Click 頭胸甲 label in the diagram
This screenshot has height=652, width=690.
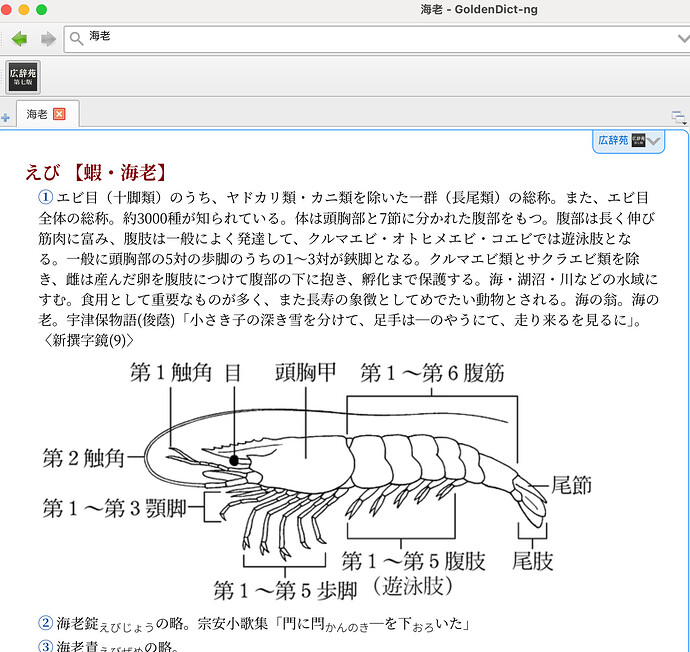(x=306, y=372)
